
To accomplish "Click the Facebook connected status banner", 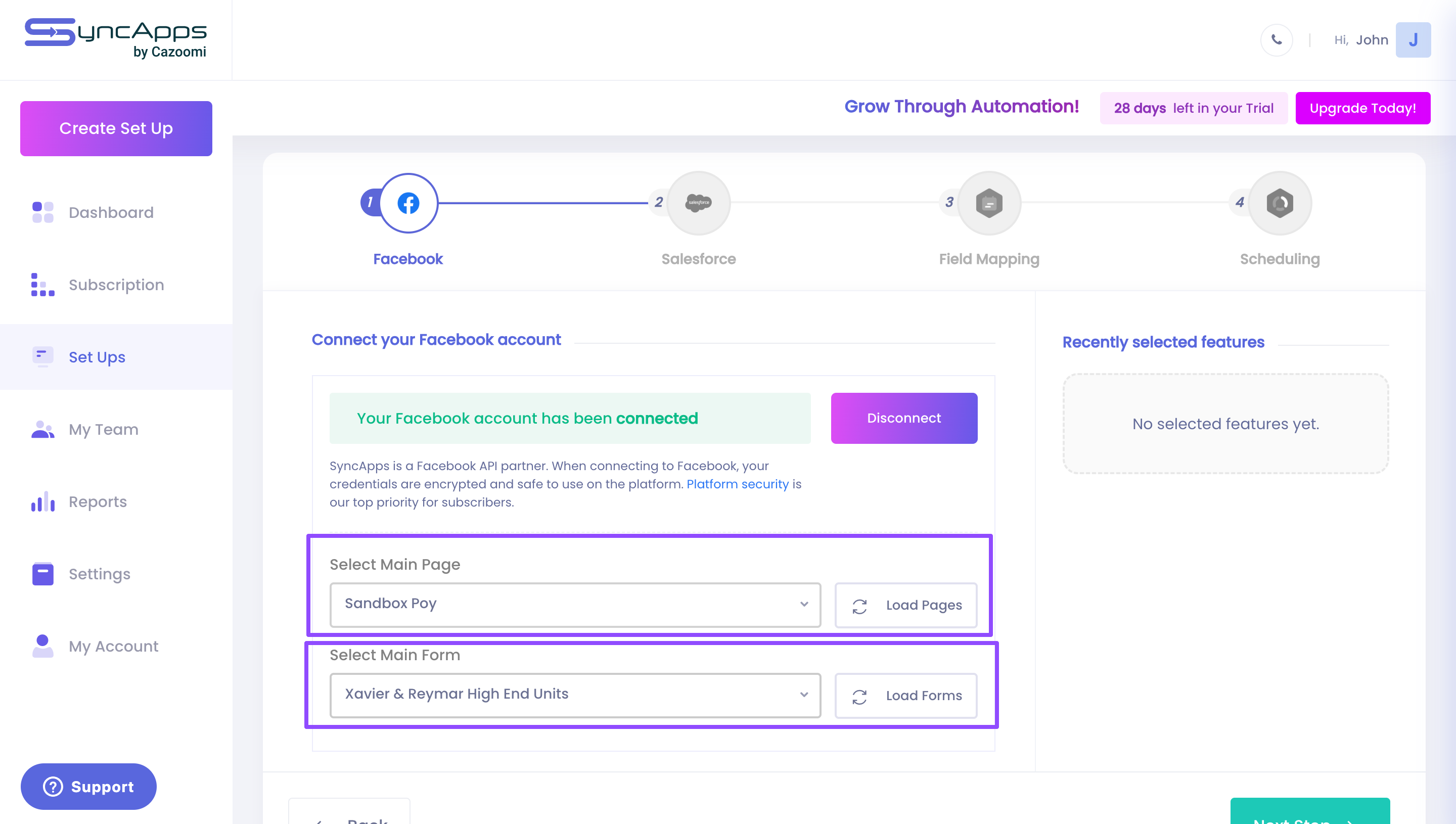I will tap(570, 418).
